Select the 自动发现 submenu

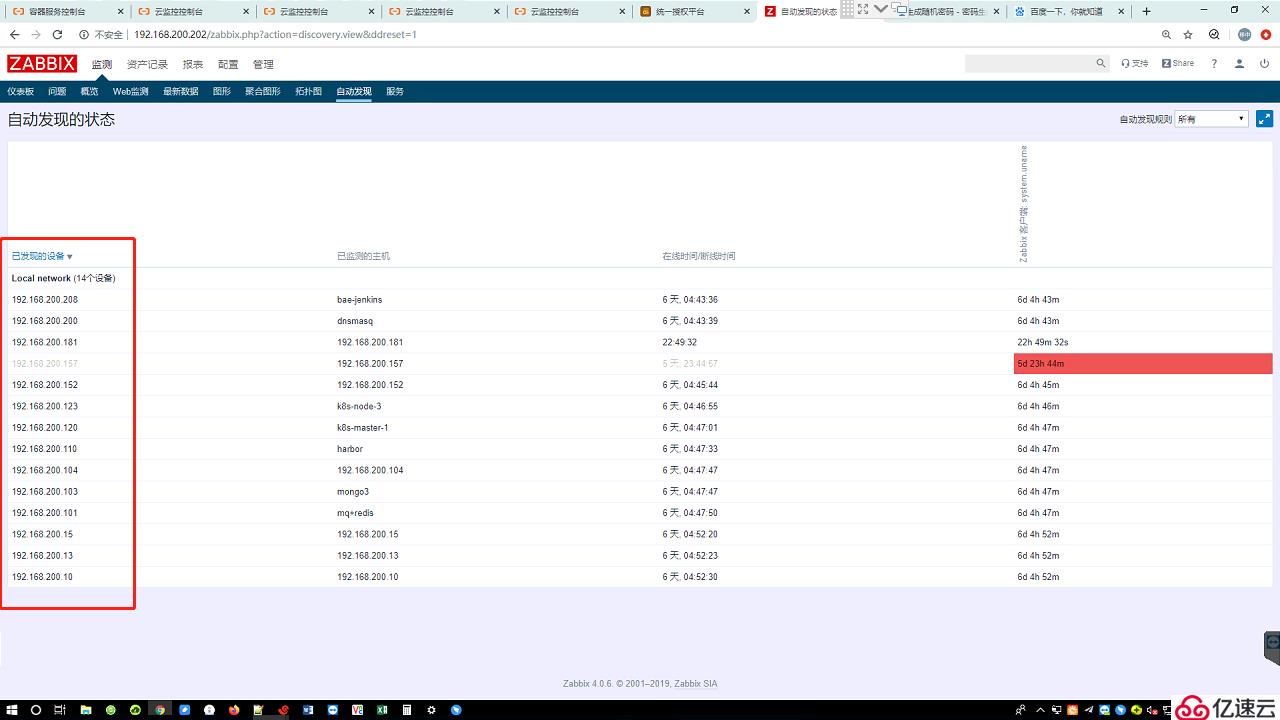pos(354,91)
